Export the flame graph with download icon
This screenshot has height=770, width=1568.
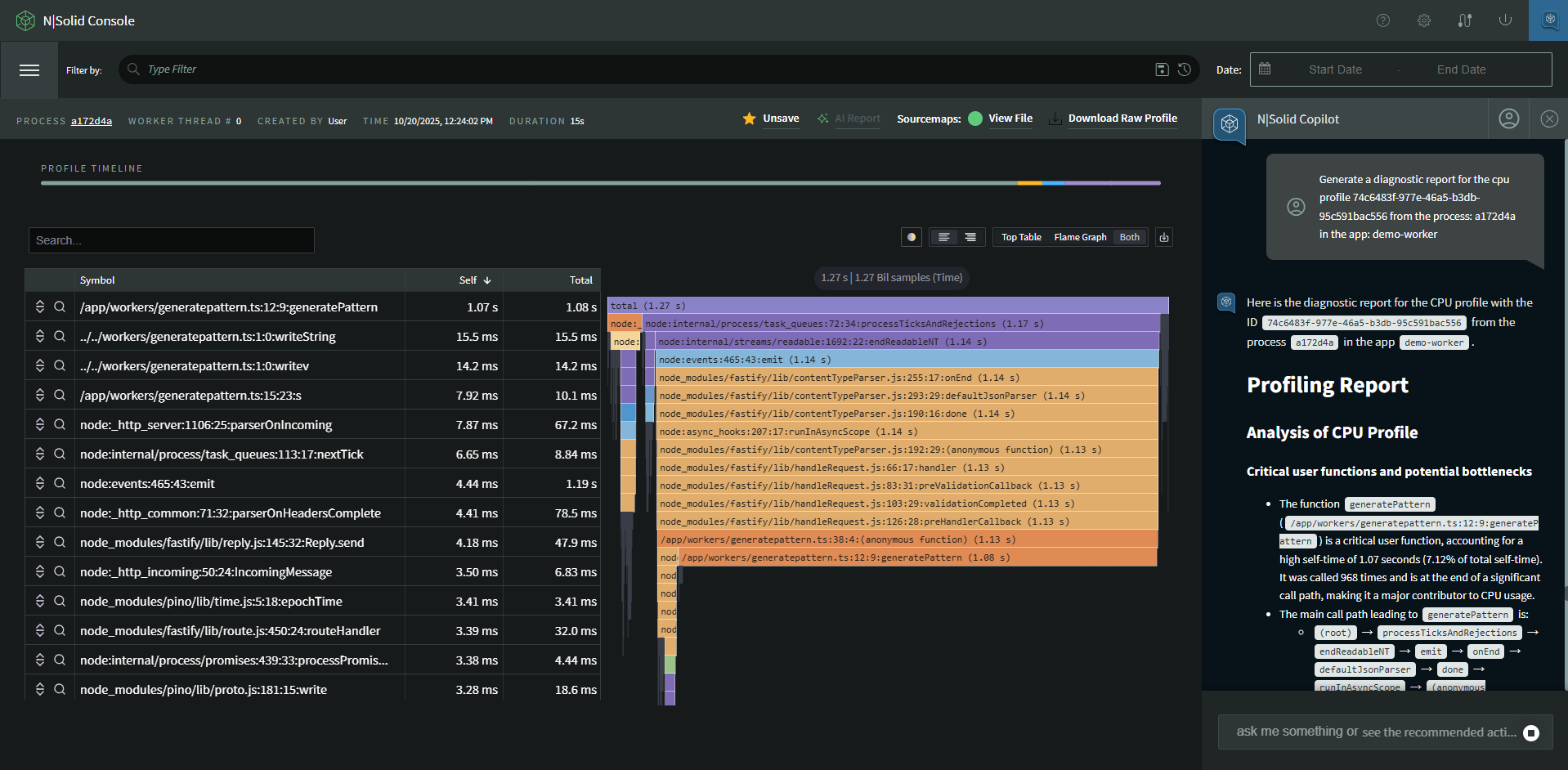1164,237
